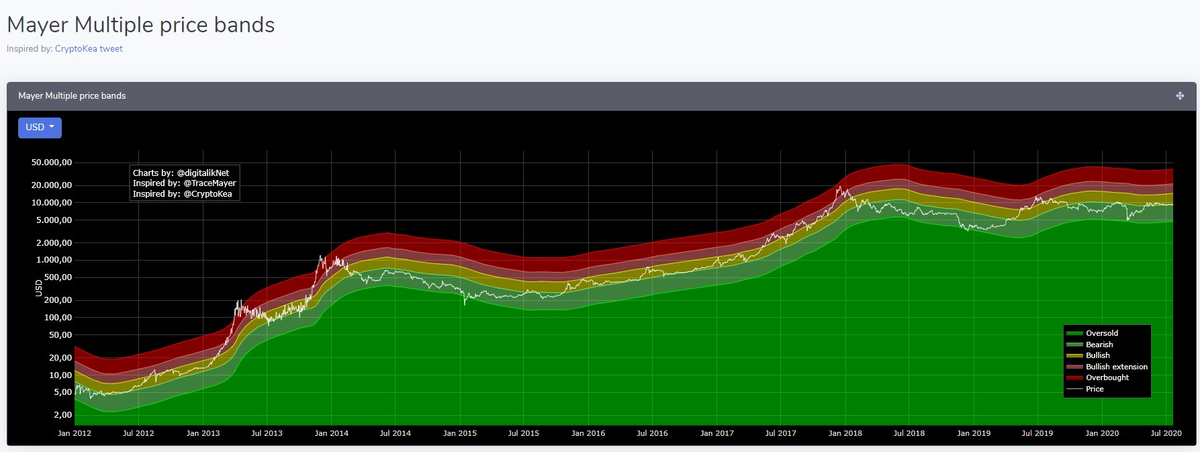This screenshot has width=1200, height=452.
Task: Open the USD currency dropdown
Action: tap(40, 127)
